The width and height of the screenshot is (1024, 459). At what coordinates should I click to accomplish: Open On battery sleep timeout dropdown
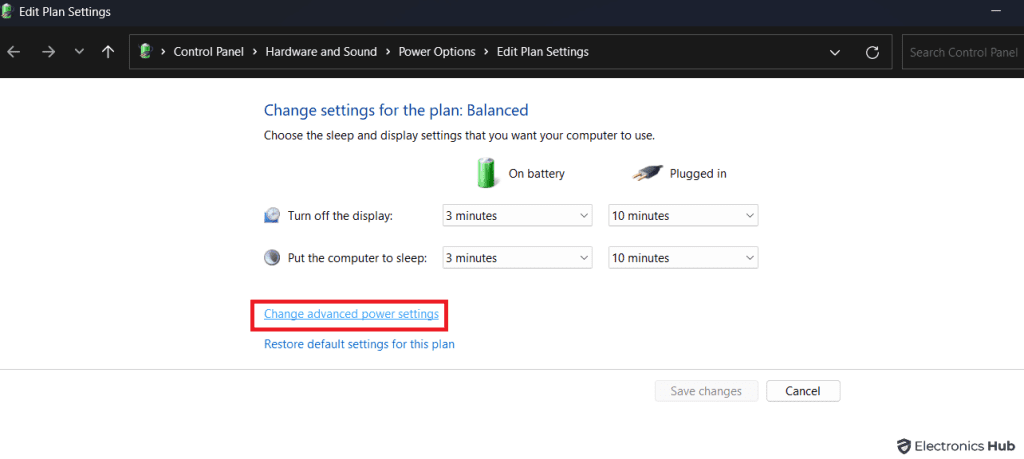point(517,258)
